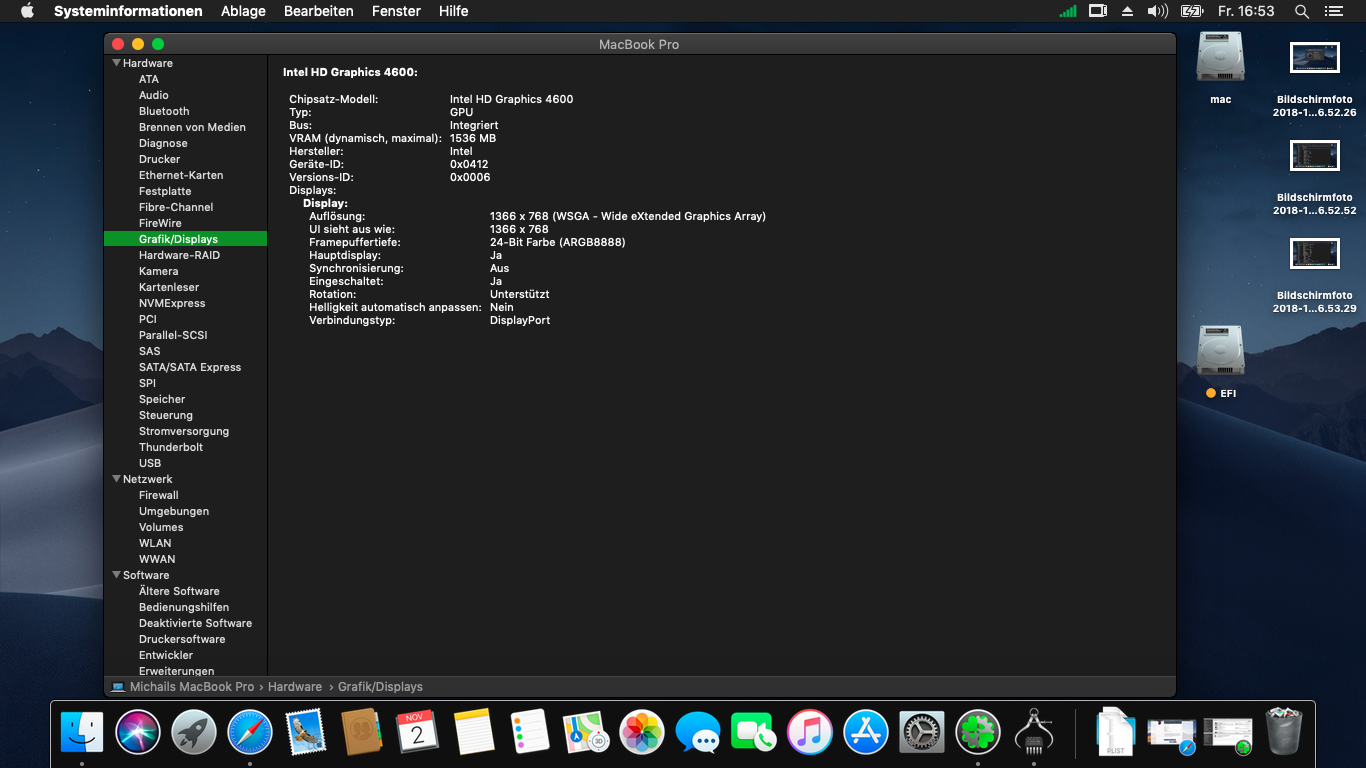This screenshot has height=768, width=1366.
Task: Select Stromversorgung in the sidebar
Action: [x=184, y=431]
